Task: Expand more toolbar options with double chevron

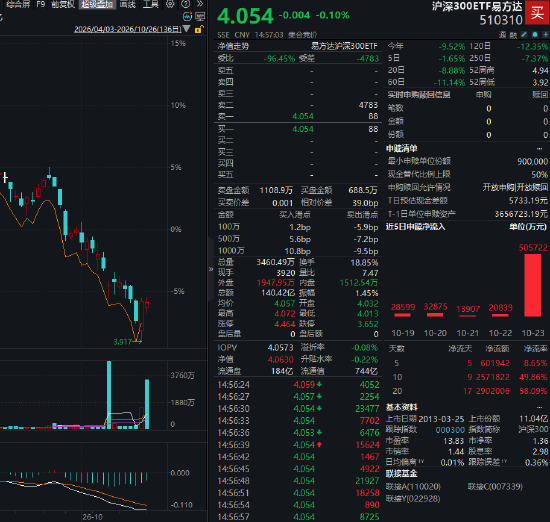Action: 200,4
